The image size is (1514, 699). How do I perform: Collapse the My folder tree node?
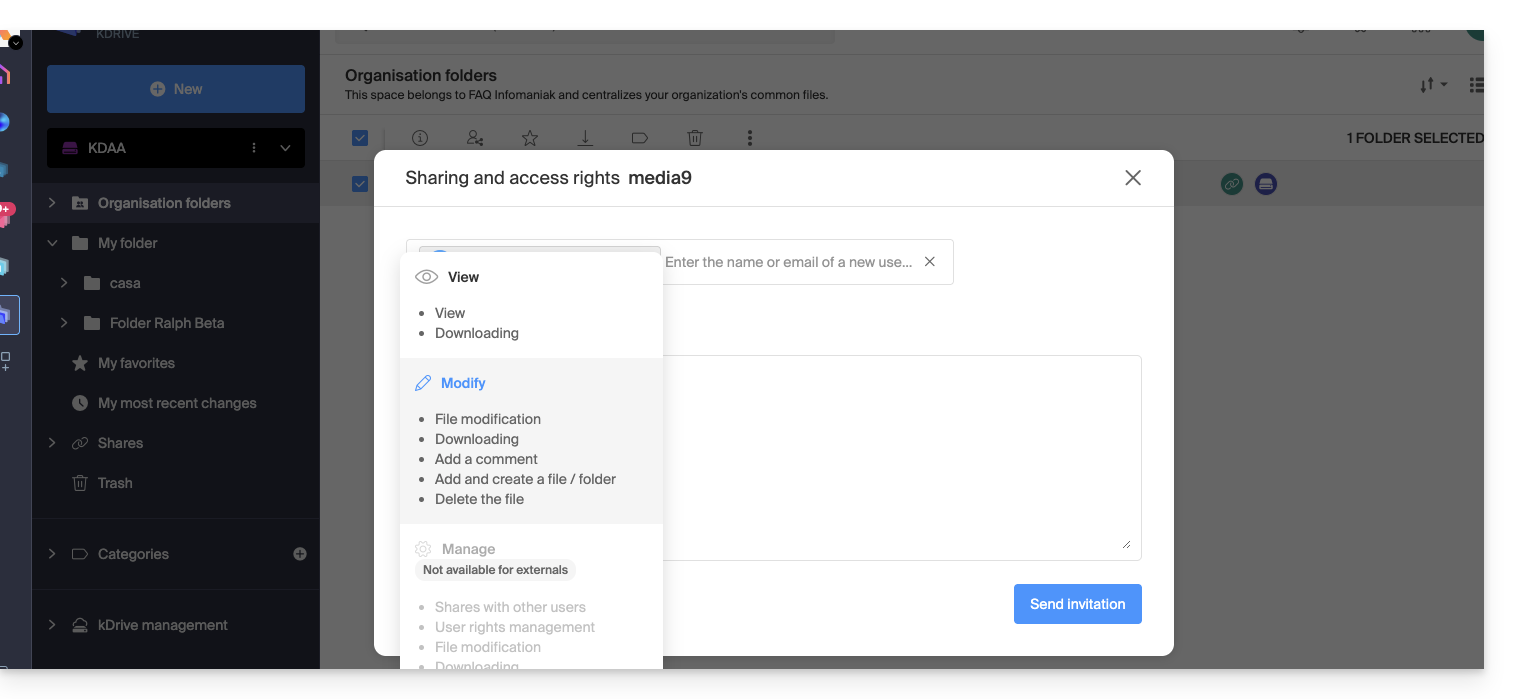52,243
